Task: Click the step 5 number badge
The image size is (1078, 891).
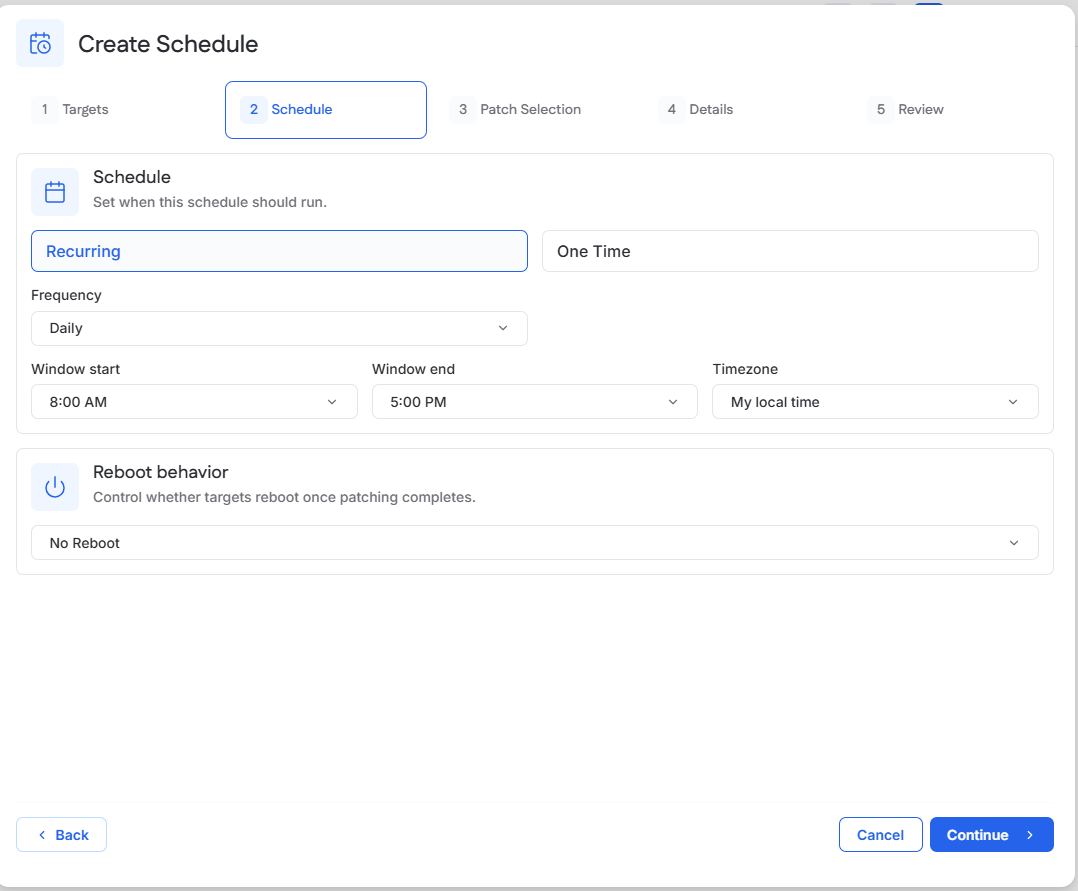Action: pyautogui.click(x=881, y=109)
